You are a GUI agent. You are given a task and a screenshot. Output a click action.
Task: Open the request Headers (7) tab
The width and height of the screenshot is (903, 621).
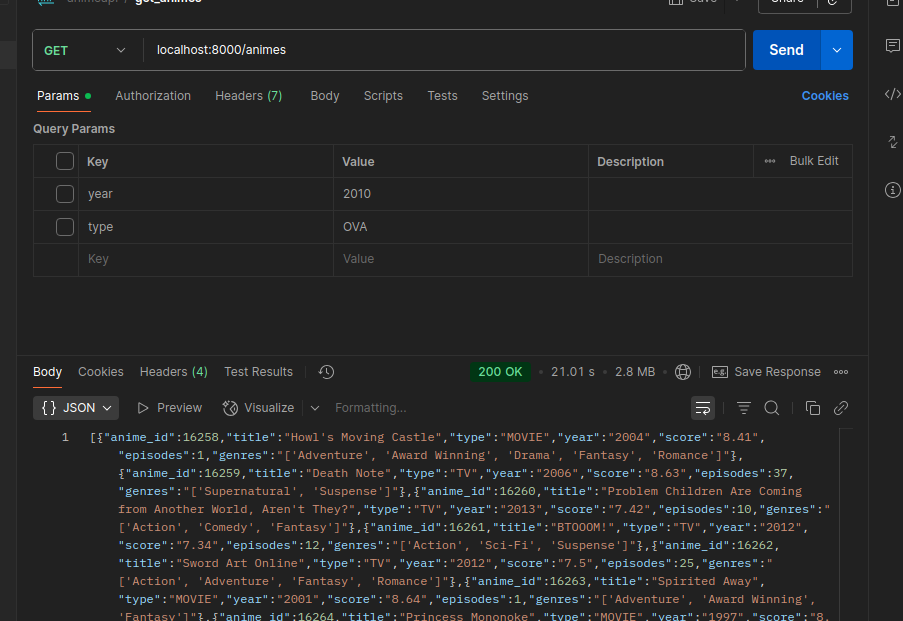[x=249, y=96]
